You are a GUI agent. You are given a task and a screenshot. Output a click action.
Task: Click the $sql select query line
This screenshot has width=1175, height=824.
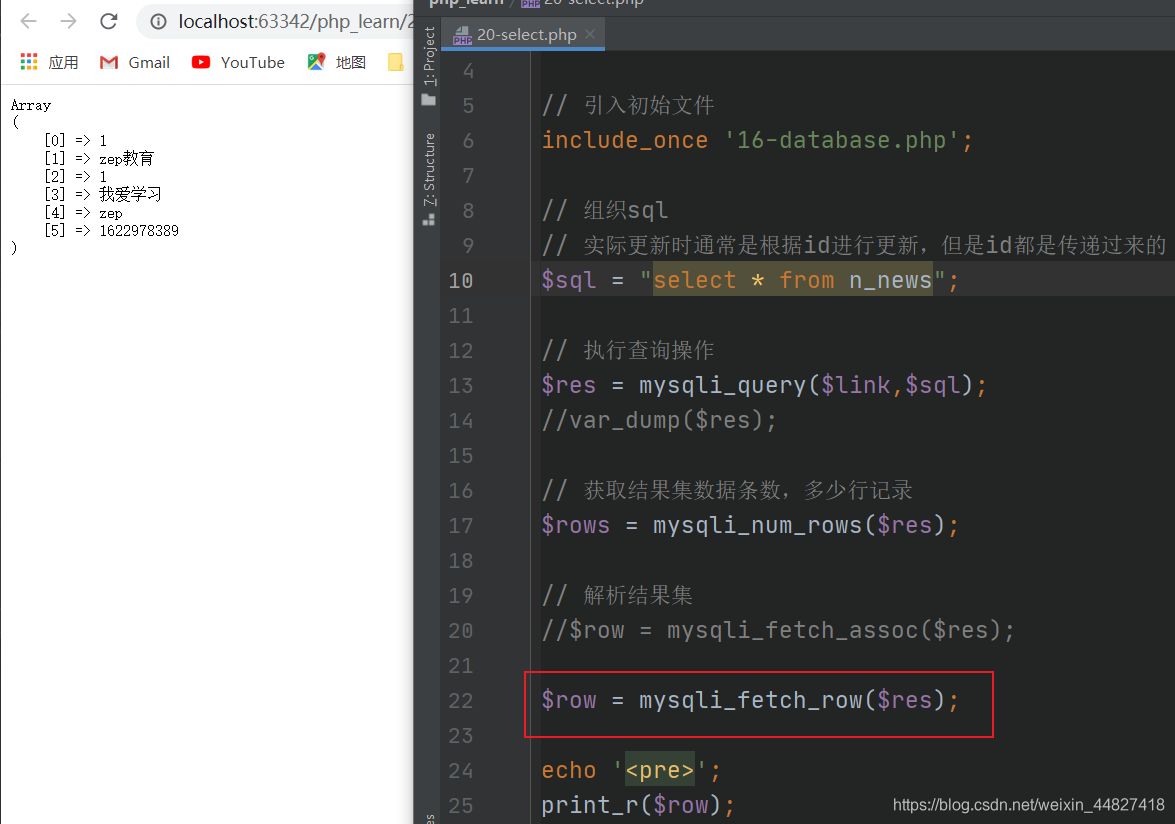pos(749,280)
